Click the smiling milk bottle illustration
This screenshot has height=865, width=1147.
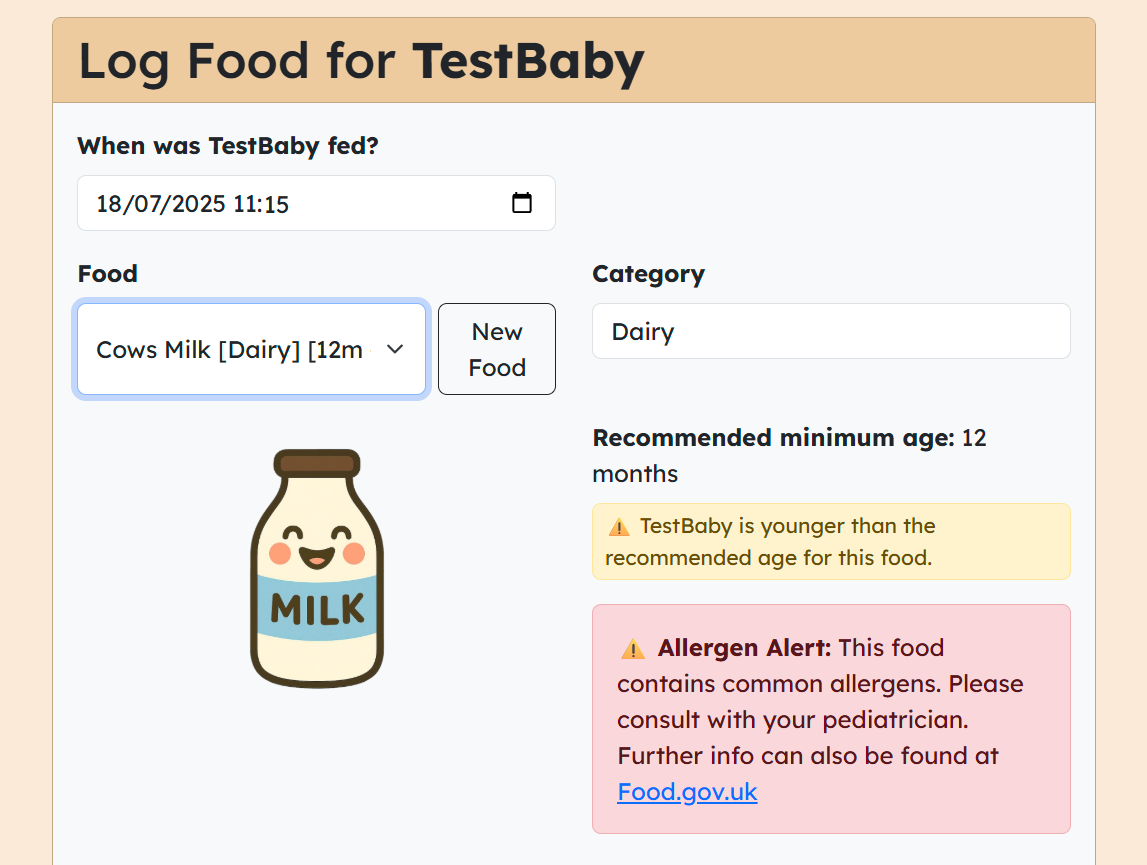point(317,568)
